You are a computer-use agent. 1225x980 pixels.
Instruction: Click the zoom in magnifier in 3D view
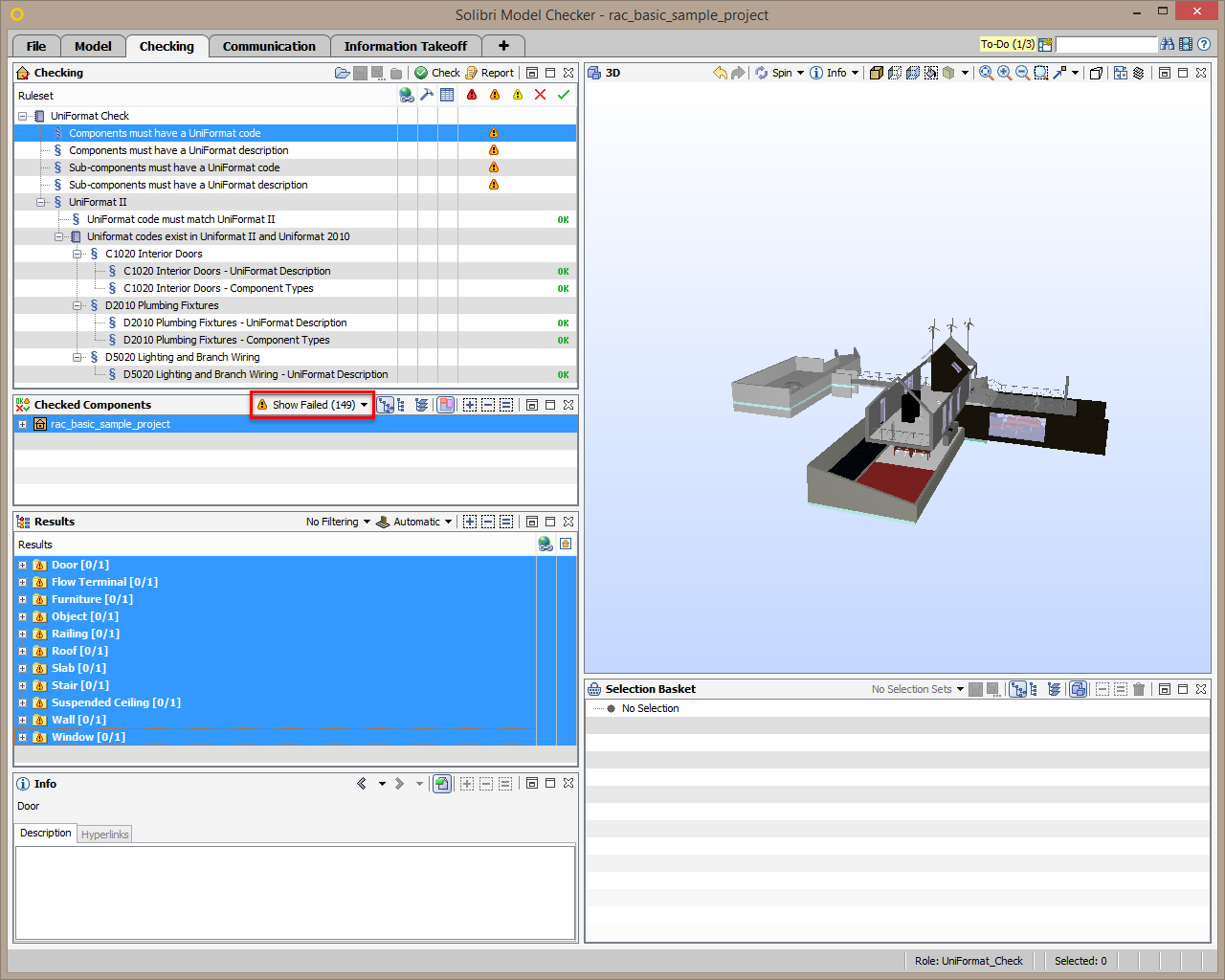point(1004,73)
